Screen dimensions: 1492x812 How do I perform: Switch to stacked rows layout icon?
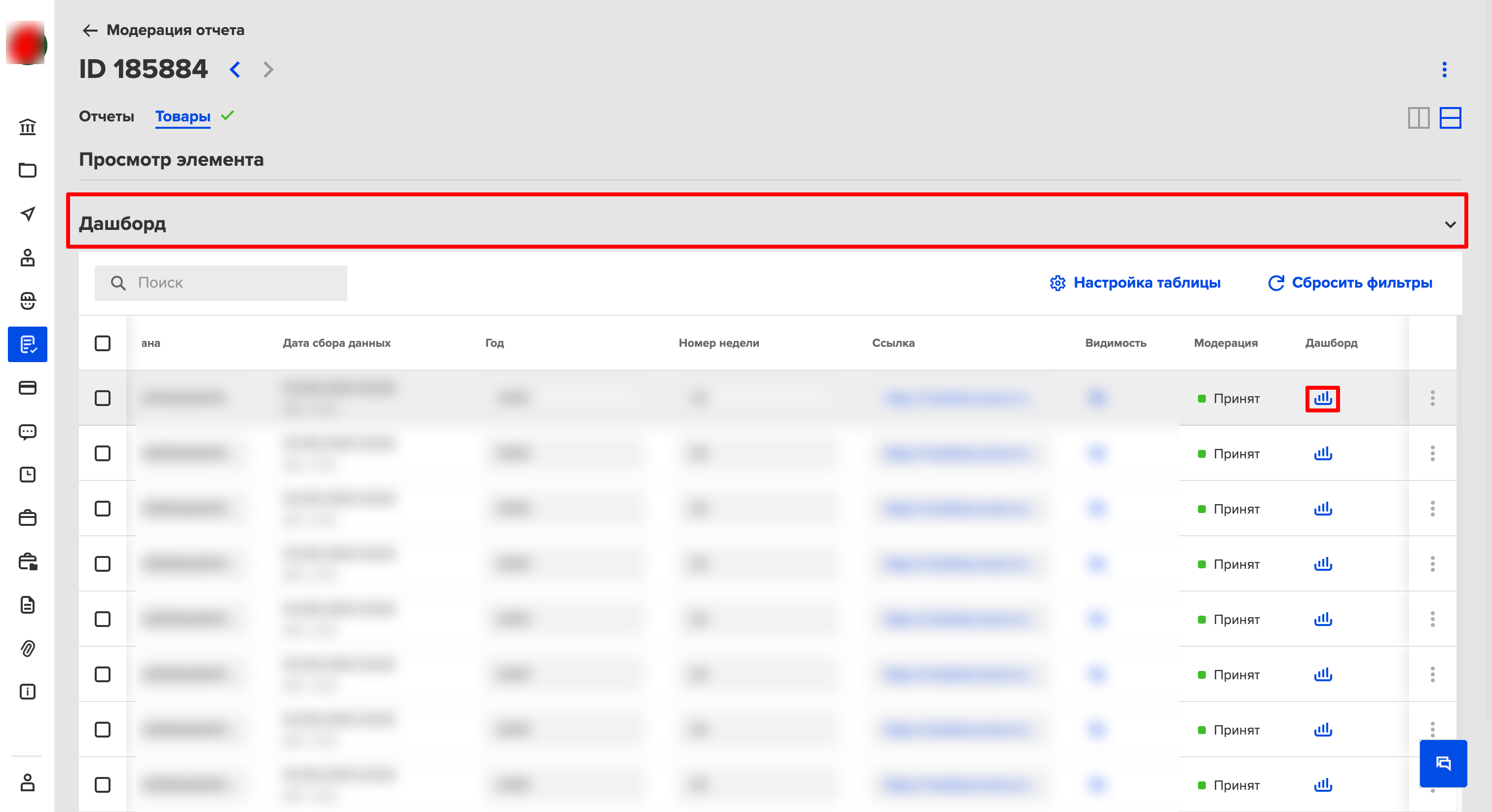point(1450,118)
